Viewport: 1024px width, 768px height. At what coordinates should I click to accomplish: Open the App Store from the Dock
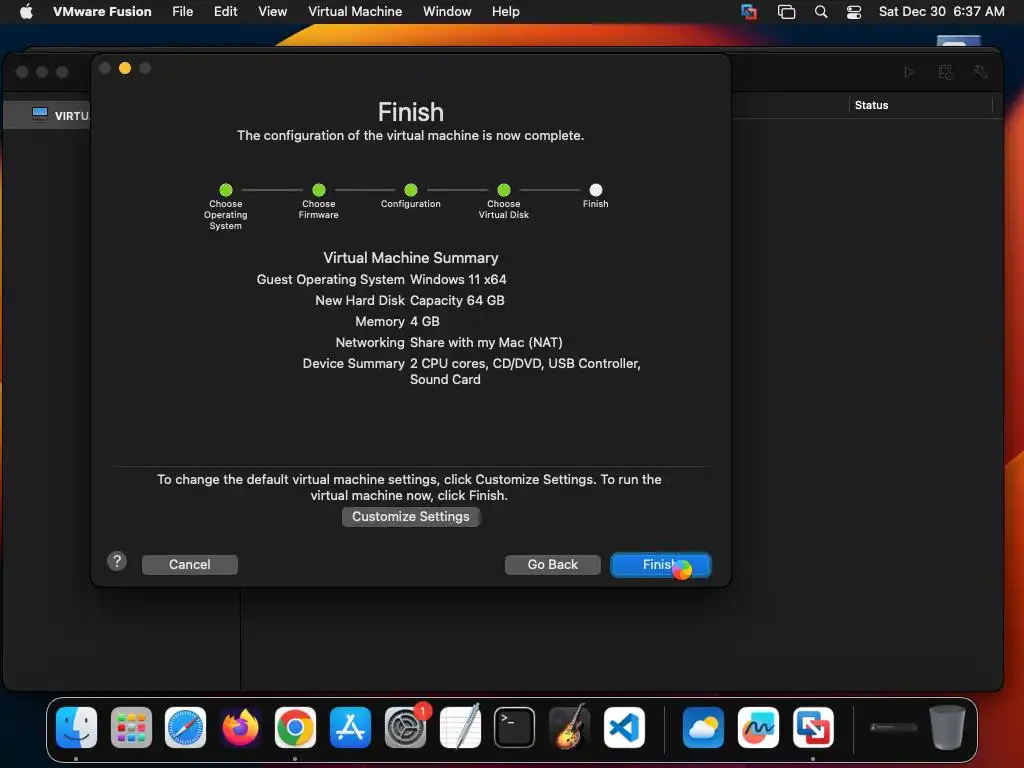point(350,727)
